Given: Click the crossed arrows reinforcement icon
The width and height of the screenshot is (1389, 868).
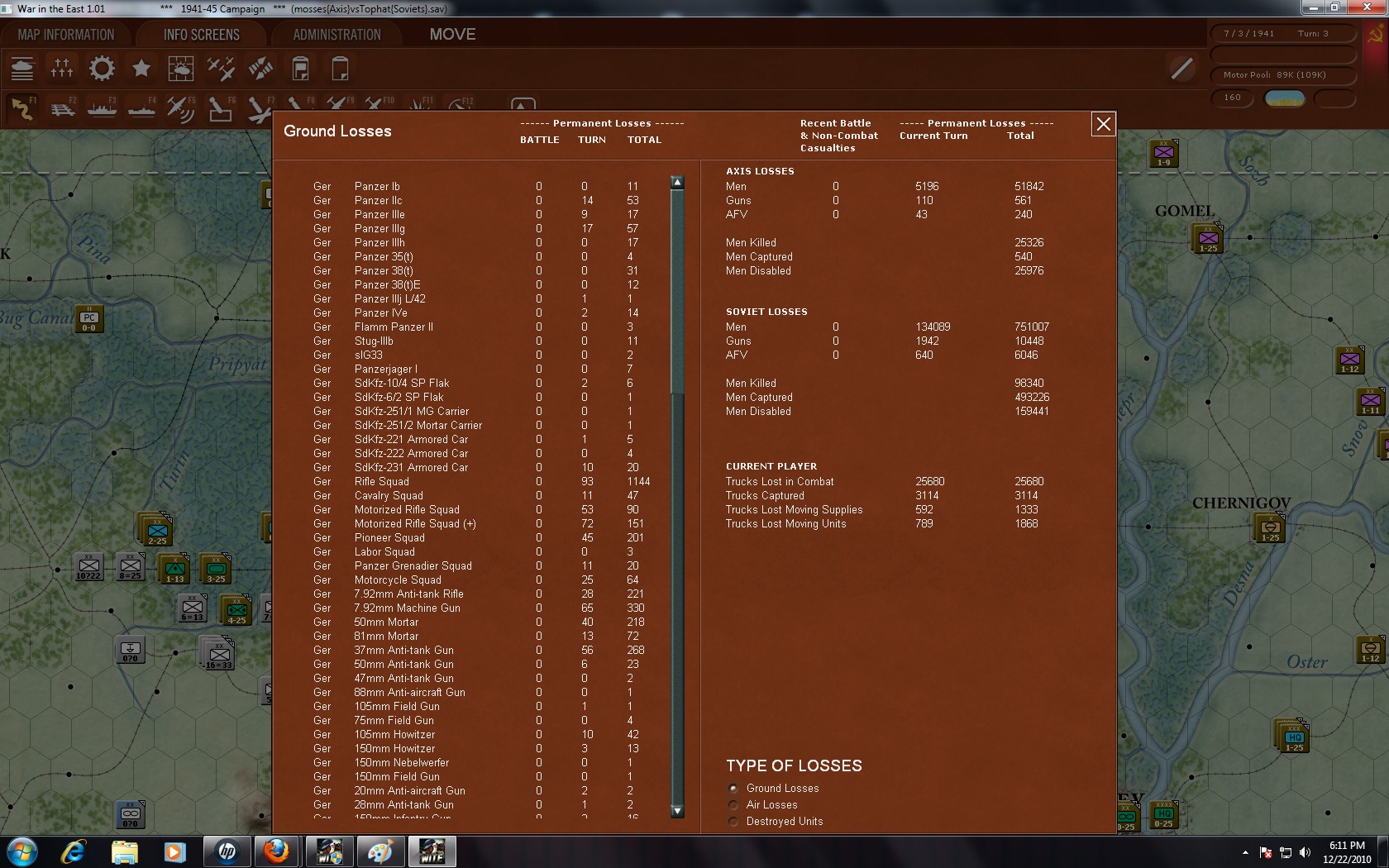Looking at the screenshot, I should [260, 69].
